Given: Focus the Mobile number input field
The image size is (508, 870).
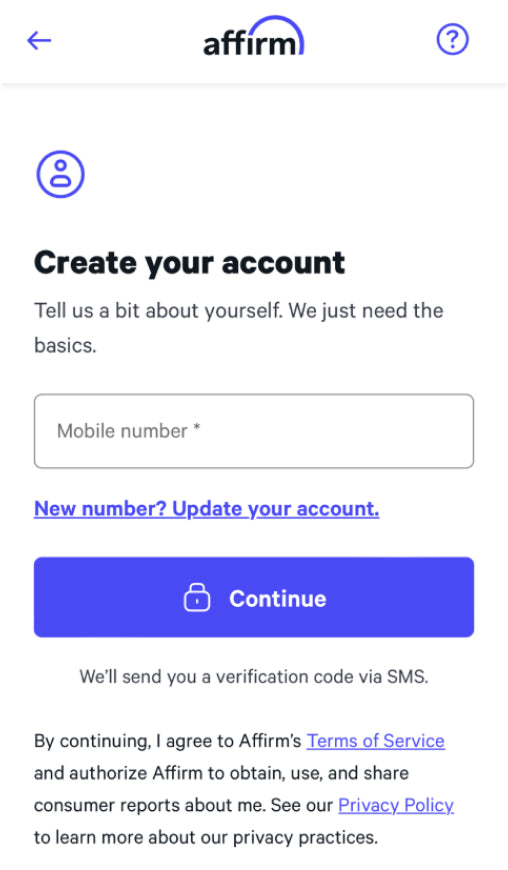Looking at the screenshot, I should (254, 431).
